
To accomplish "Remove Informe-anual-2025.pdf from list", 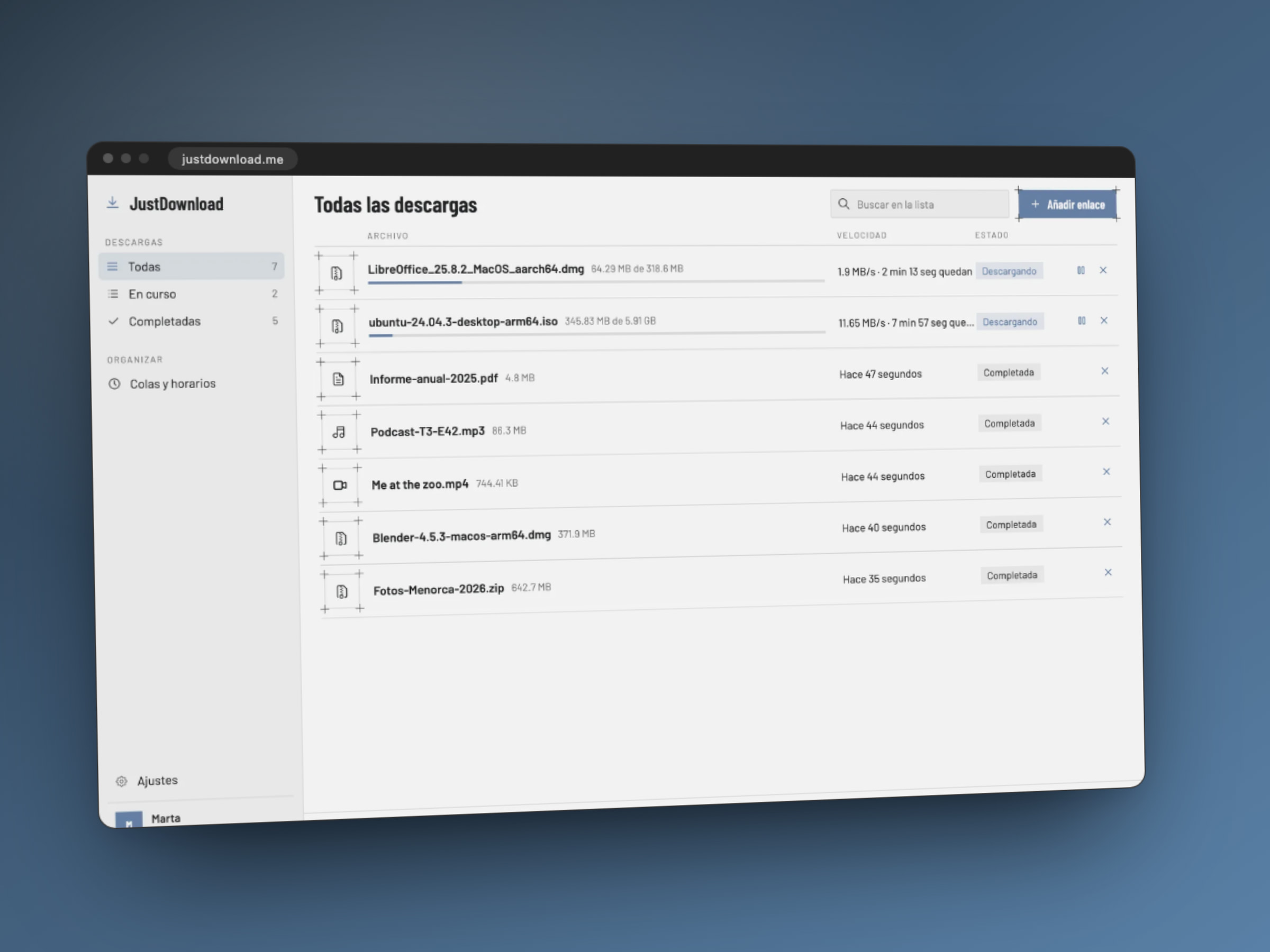I will [x=1105, y=371].
